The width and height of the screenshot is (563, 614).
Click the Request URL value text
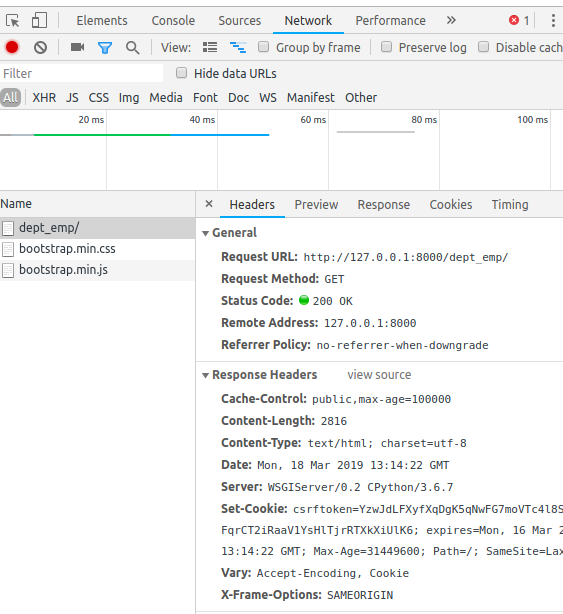406,258
